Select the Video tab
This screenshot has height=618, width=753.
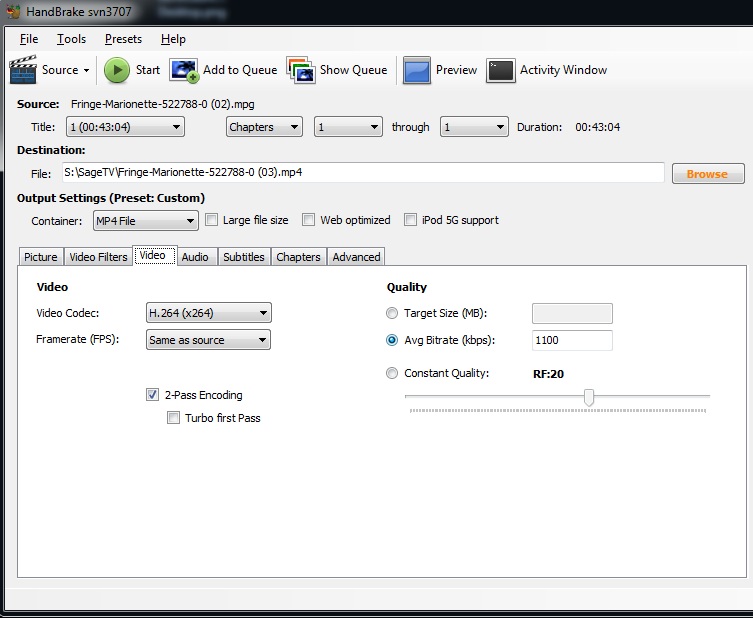tap(153, 255)
